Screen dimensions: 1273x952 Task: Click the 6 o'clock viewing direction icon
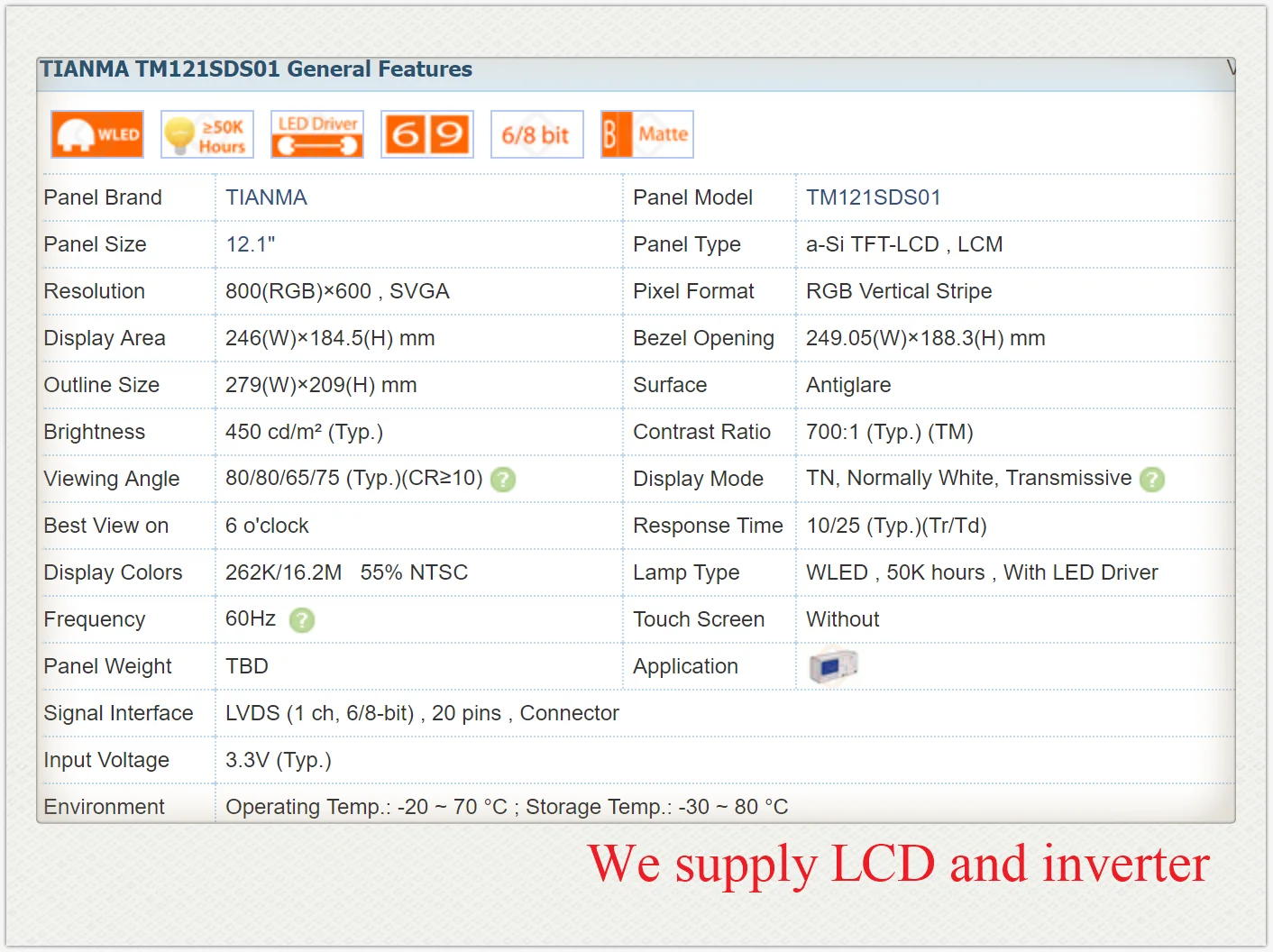pyautogui.click(x=427, y=134)
